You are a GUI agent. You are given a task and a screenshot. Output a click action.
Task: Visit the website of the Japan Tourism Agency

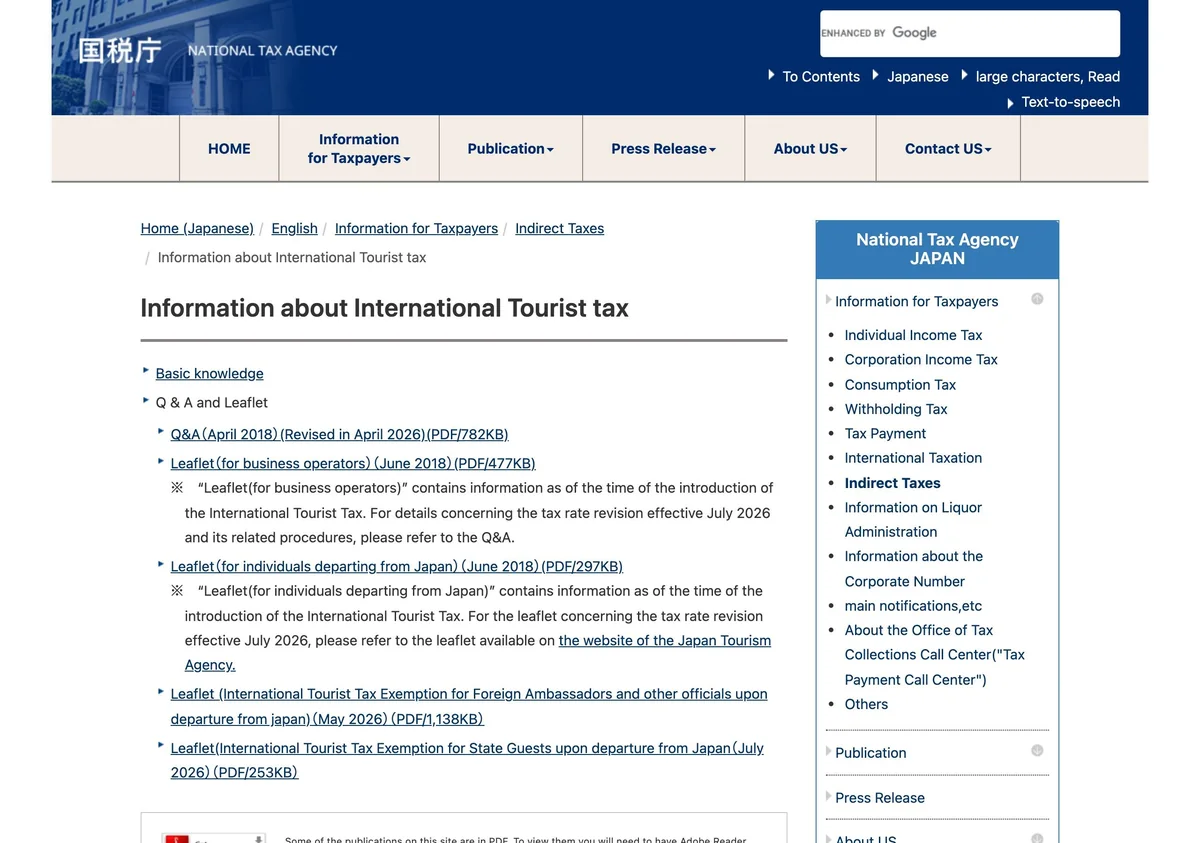click(665, 640)
